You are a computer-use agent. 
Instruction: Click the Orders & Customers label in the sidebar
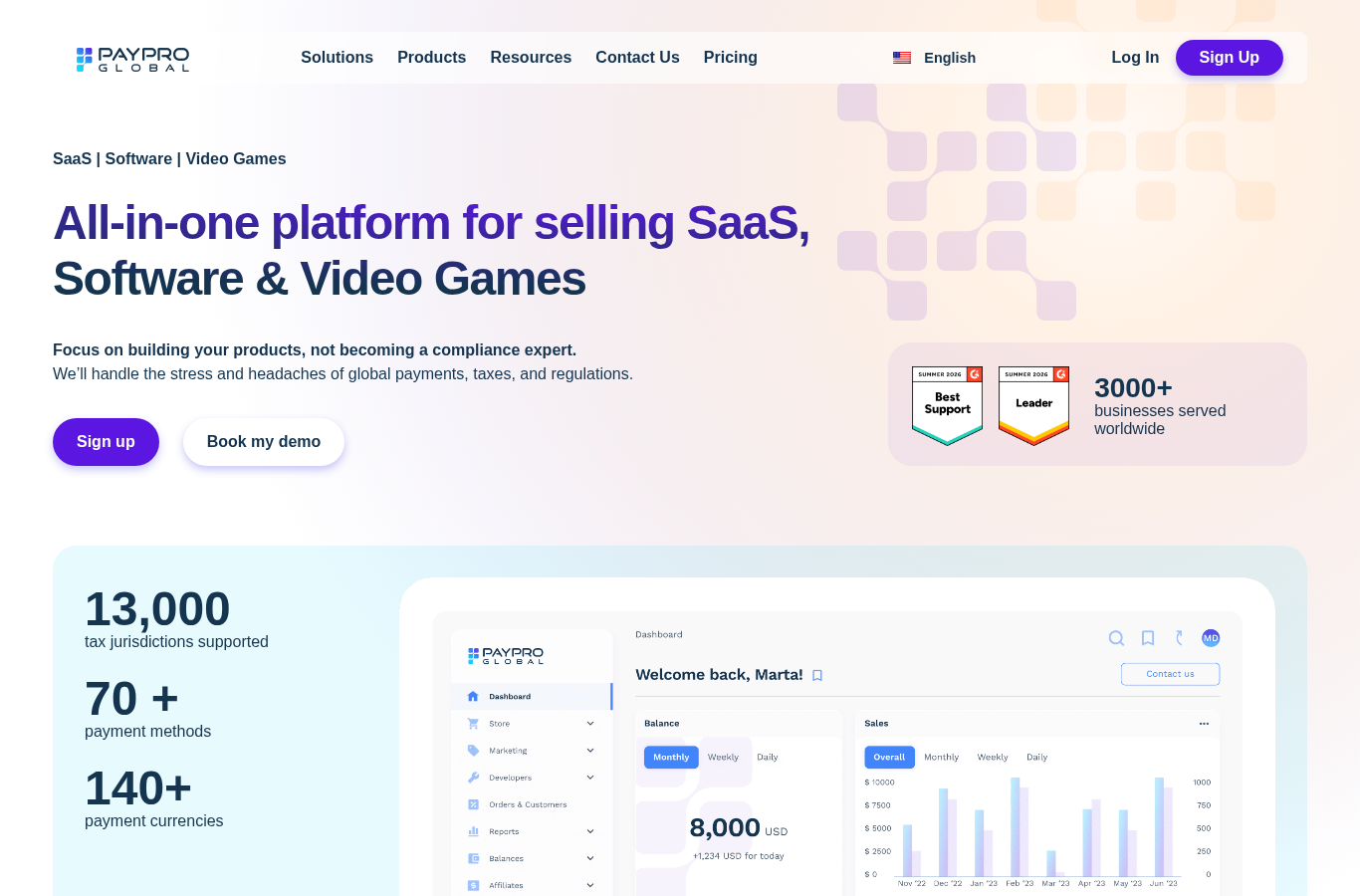tap(528, 804)
